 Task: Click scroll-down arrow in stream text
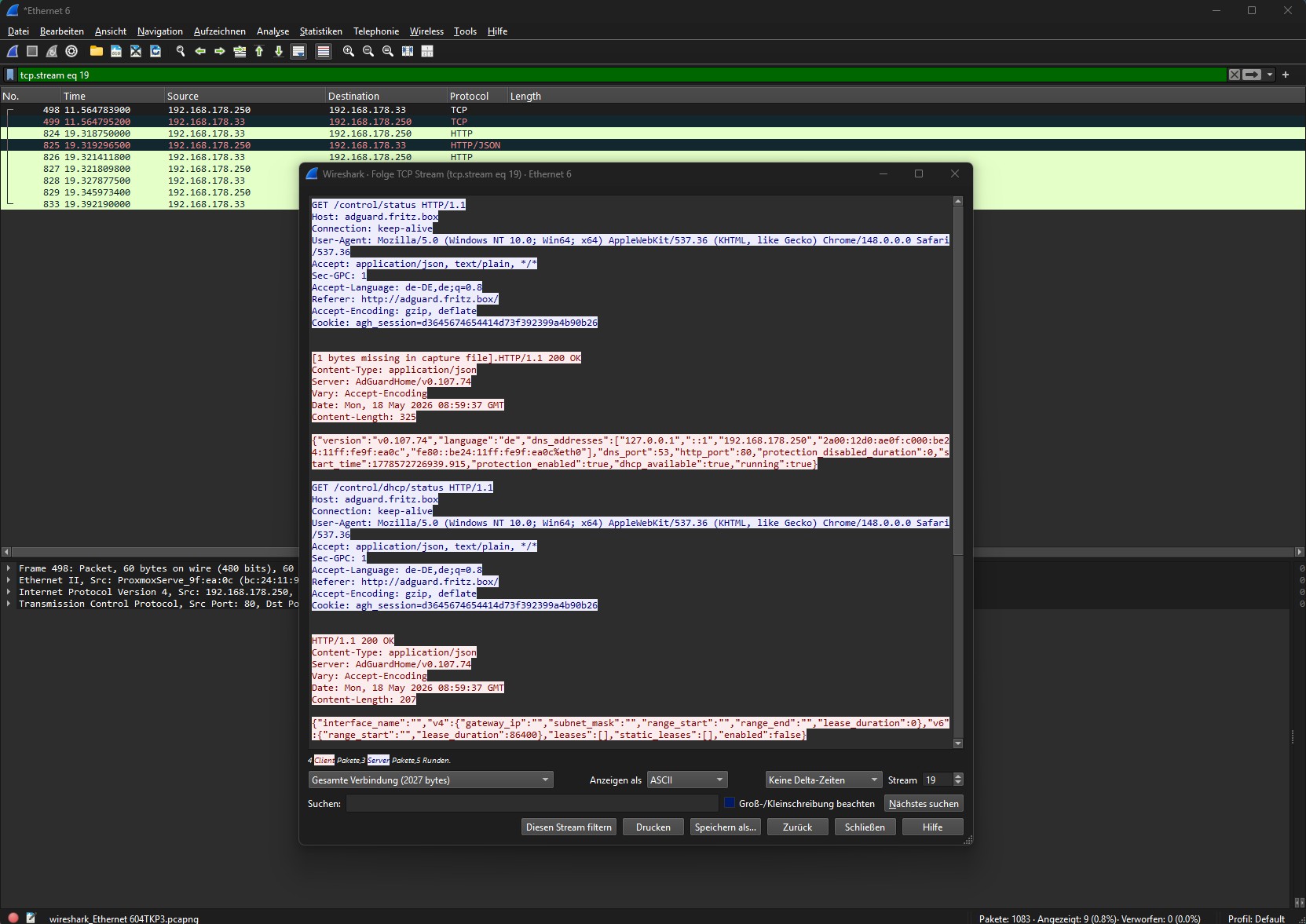click(x=958, y=743)
